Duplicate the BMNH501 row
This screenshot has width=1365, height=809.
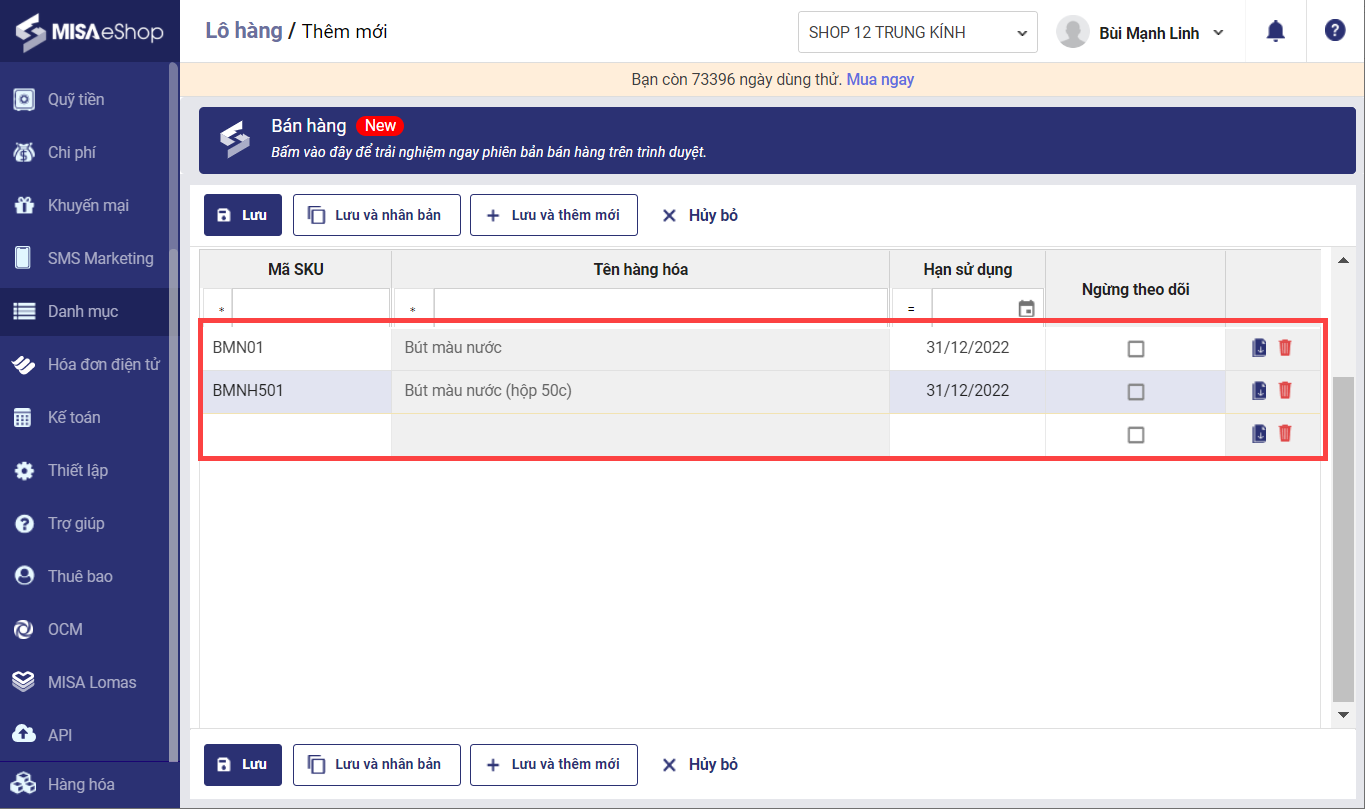point(1259,390)
